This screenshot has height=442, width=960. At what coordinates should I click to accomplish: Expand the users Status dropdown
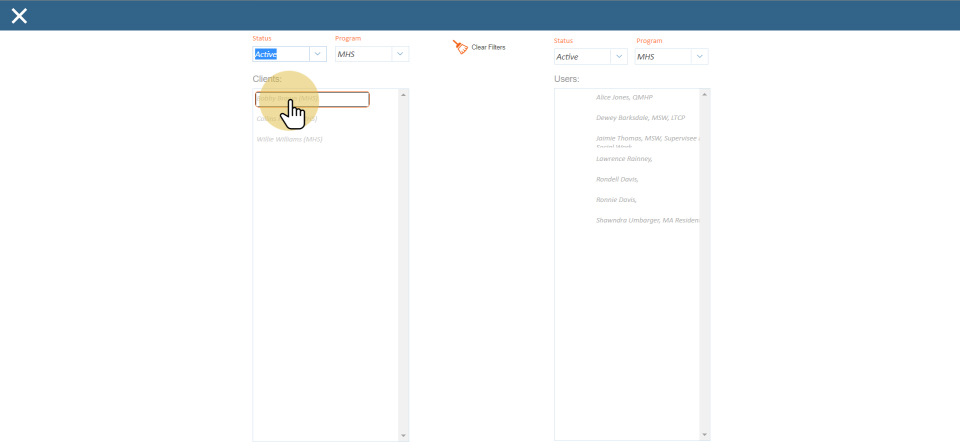(619, 57)
